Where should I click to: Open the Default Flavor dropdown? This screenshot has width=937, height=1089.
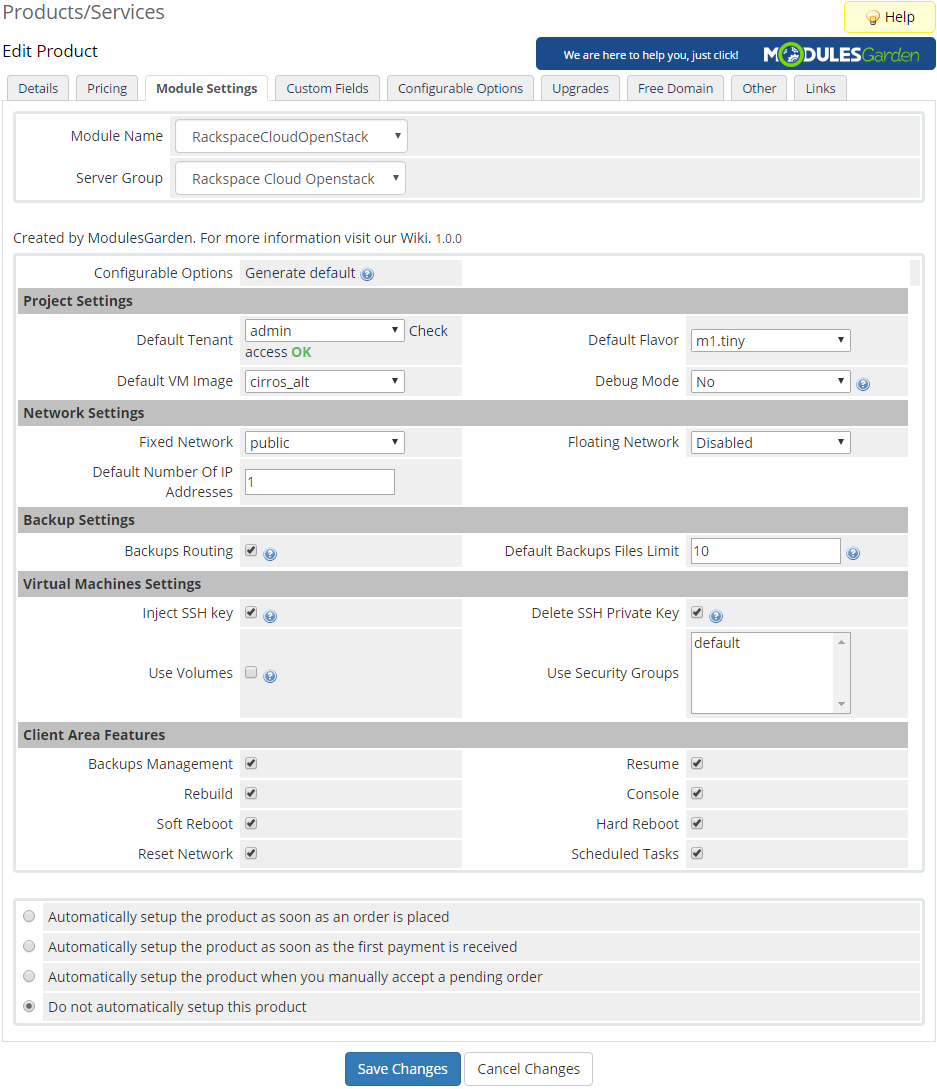click(770, 340)
